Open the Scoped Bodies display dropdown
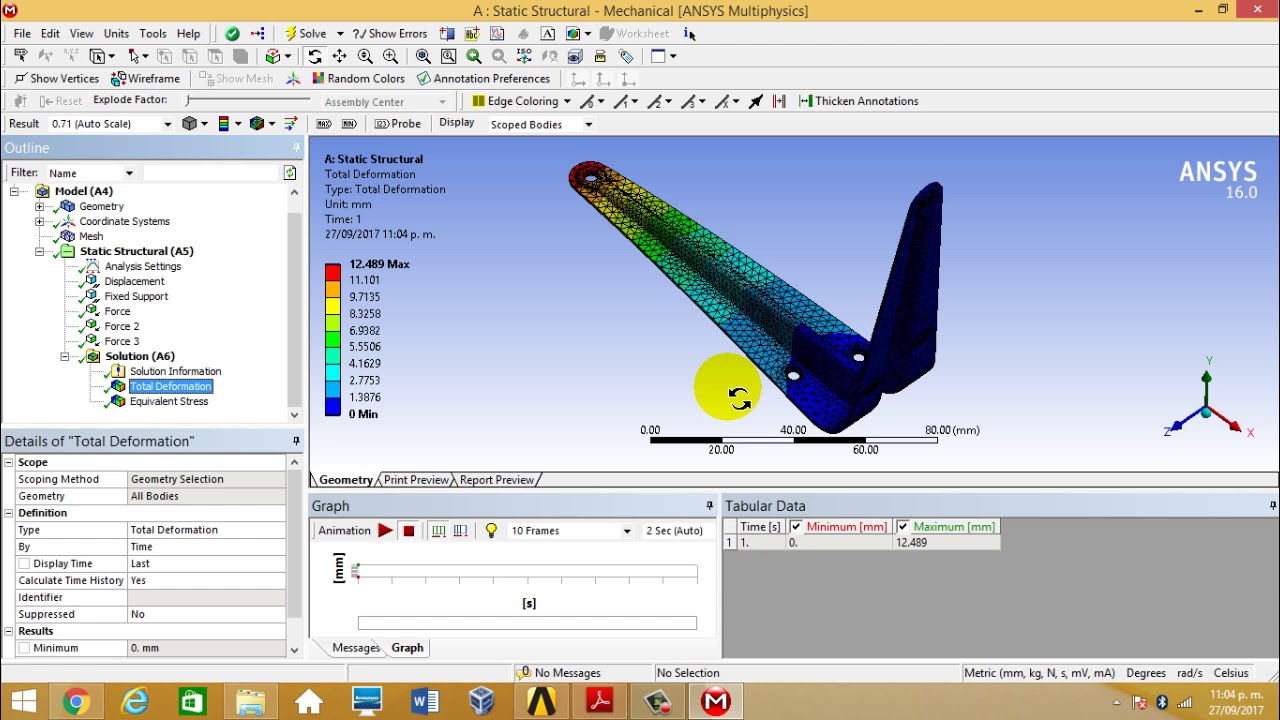The width and height of the screenshot is (1280, 720). (x=588, y=125)
